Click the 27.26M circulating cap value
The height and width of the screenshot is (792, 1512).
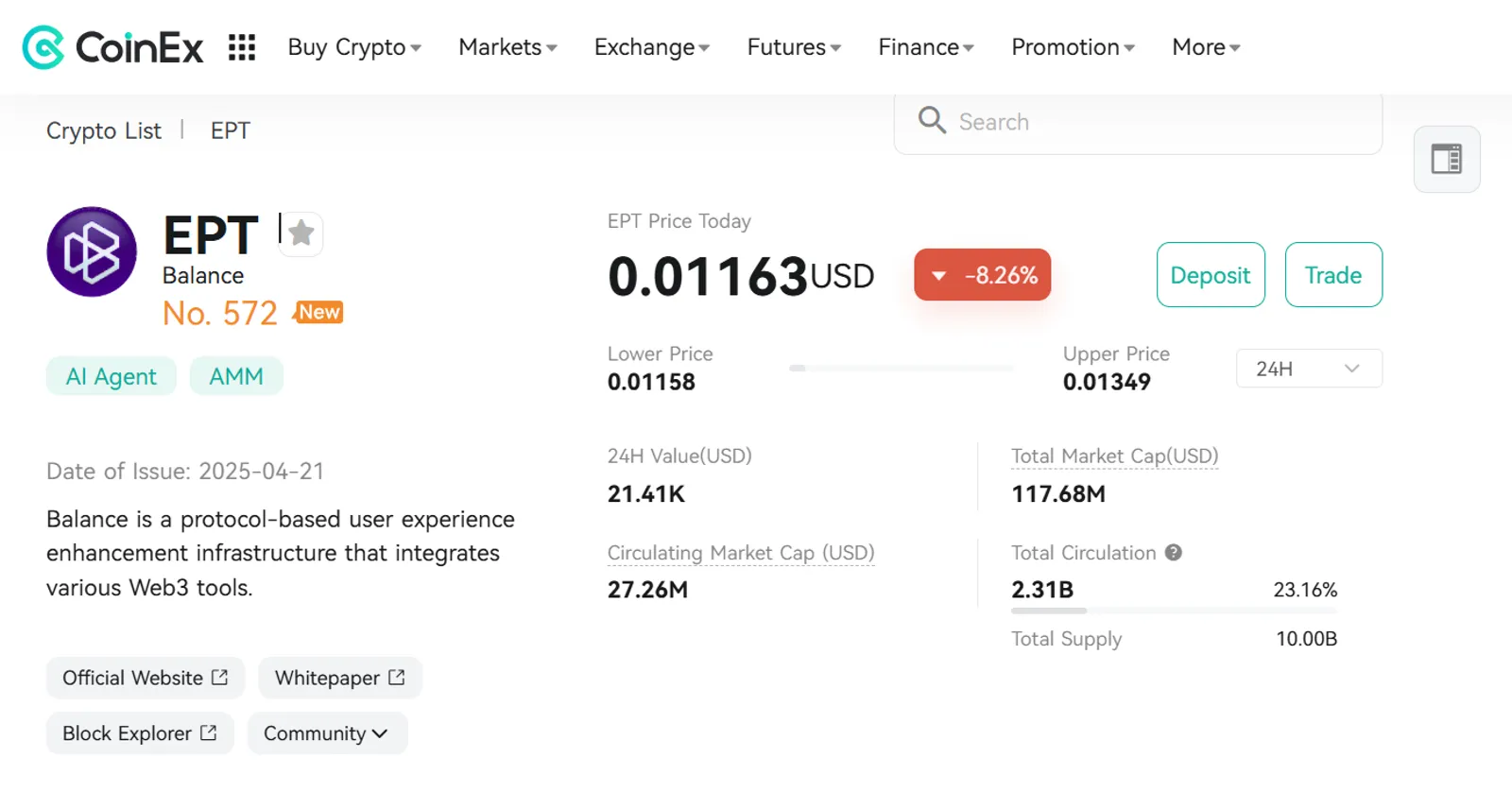click(648, 590)
